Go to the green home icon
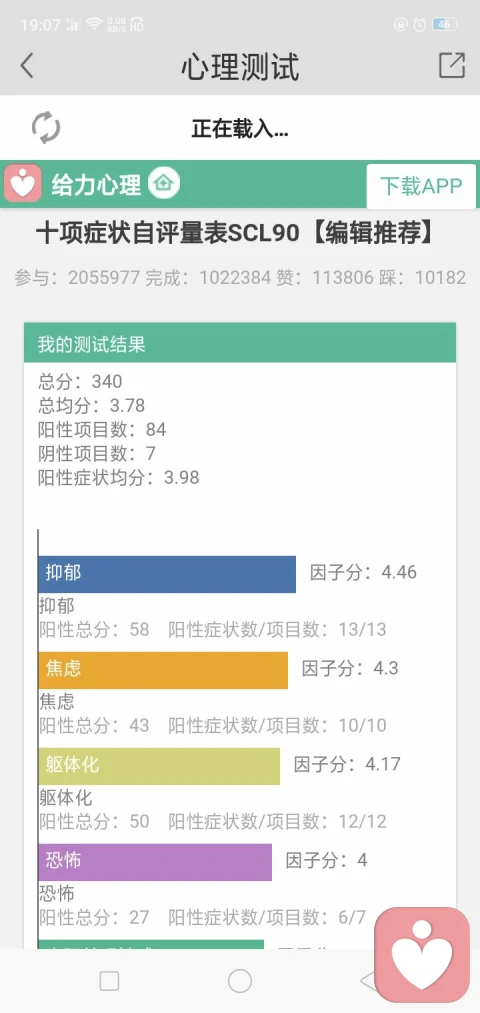The image size is (480, 1013). point(164,183)
